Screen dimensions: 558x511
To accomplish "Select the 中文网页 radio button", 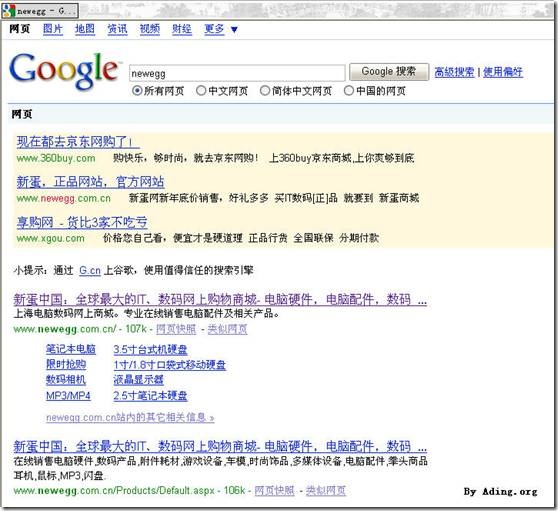I will (201, 91).
